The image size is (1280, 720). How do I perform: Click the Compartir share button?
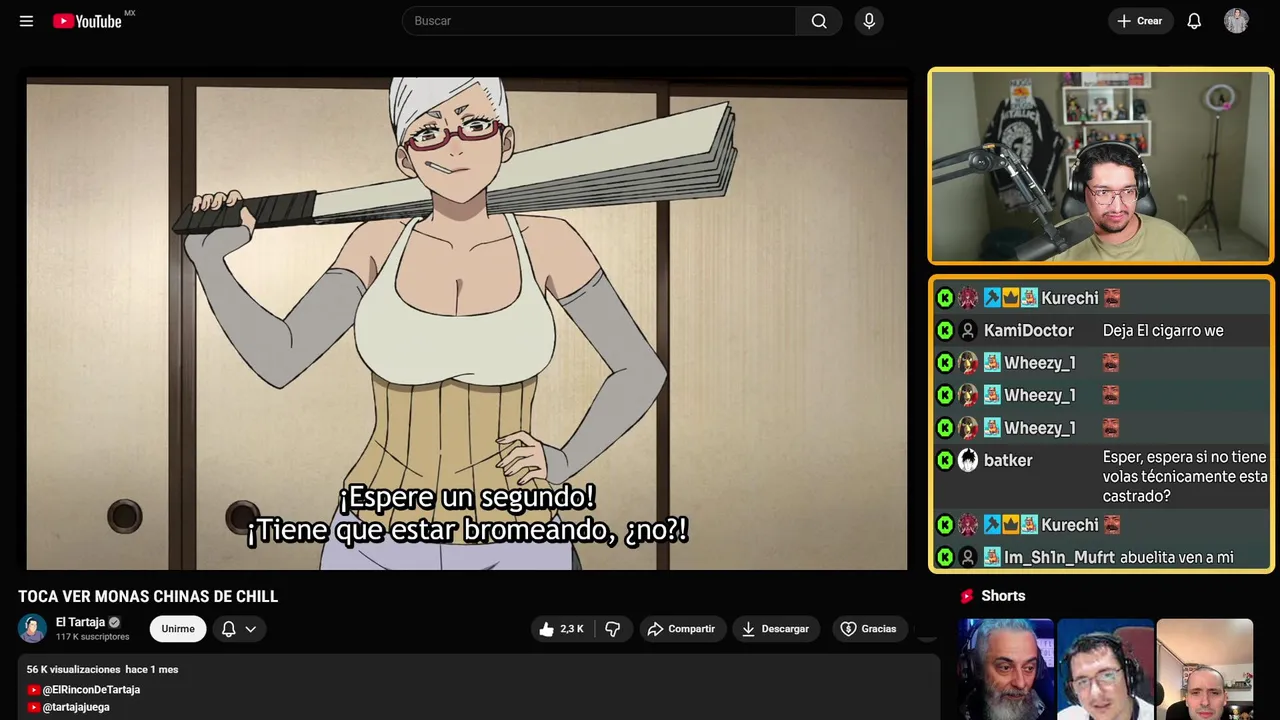tap(682, 629)
